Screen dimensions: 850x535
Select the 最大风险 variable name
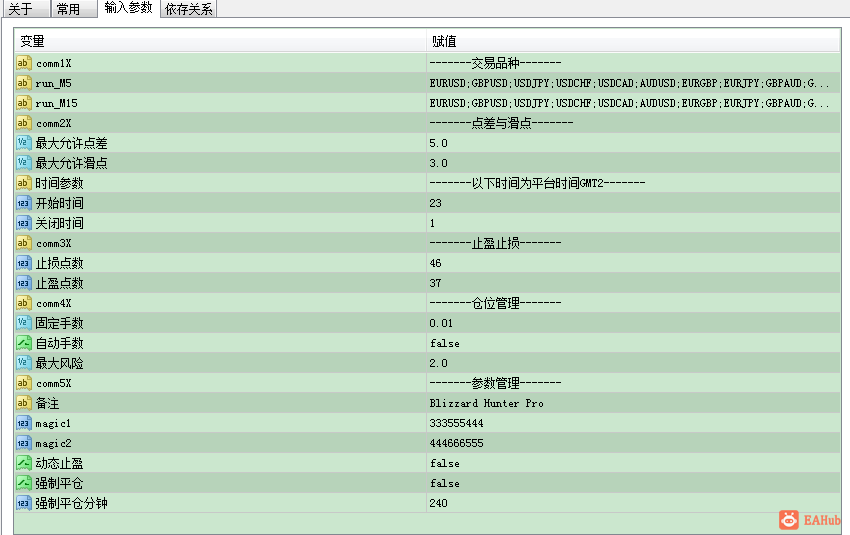(59, 363)
